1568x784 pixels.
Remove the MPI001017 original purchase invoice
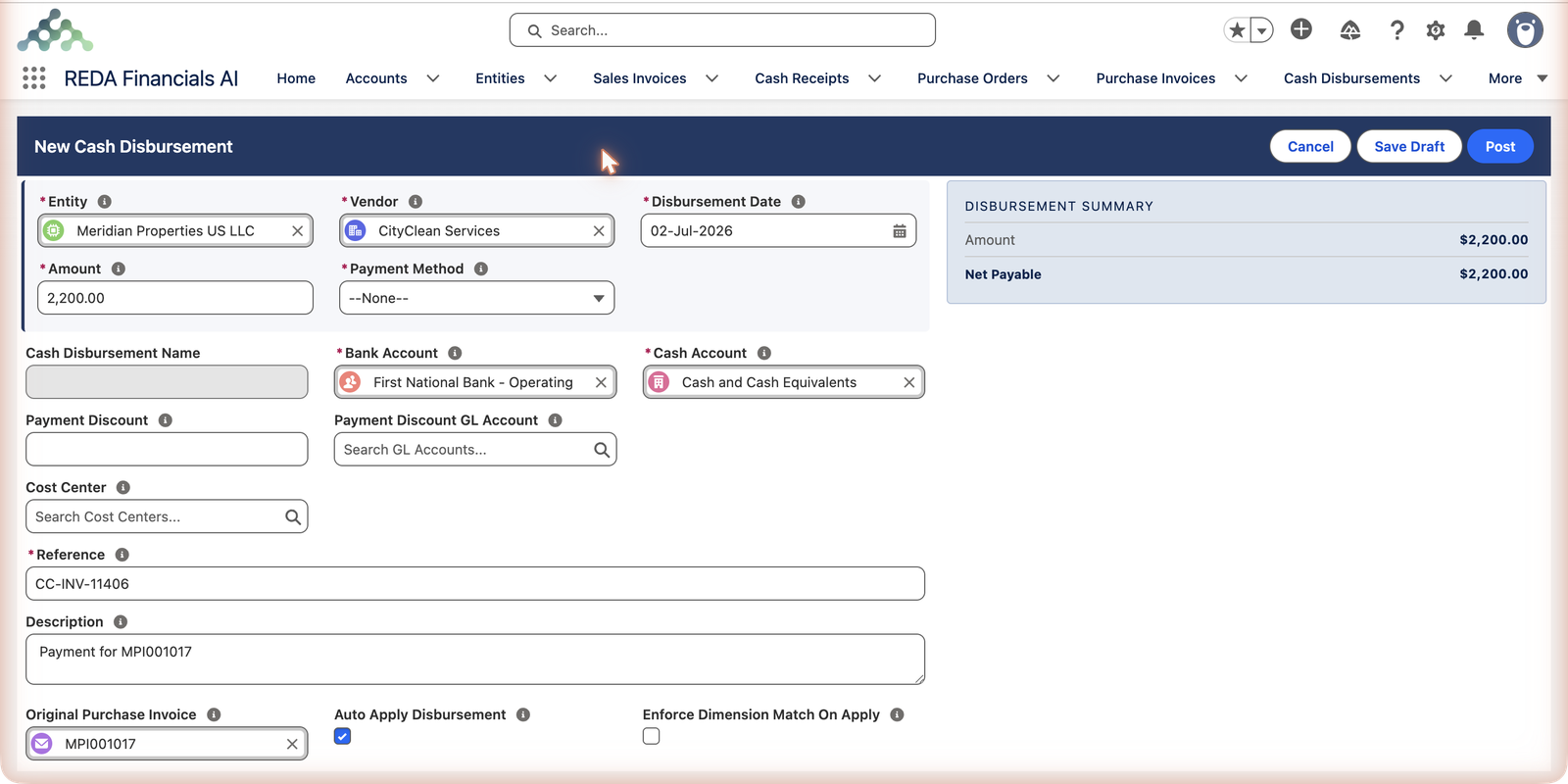click(x=292, y=744)
